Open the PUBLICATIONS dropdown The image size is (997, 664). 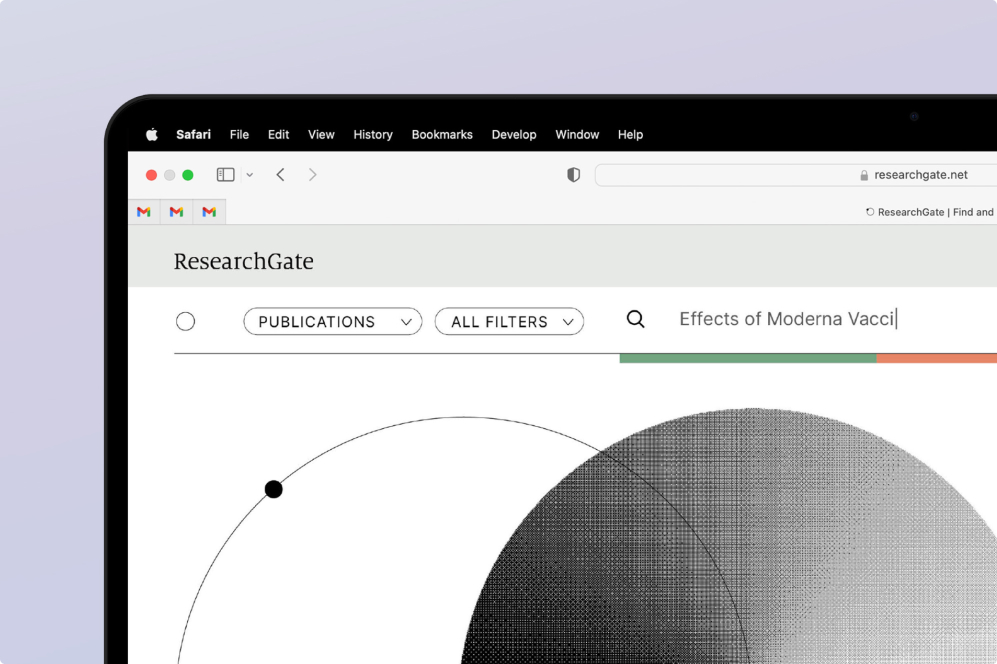tap(333, 321)
